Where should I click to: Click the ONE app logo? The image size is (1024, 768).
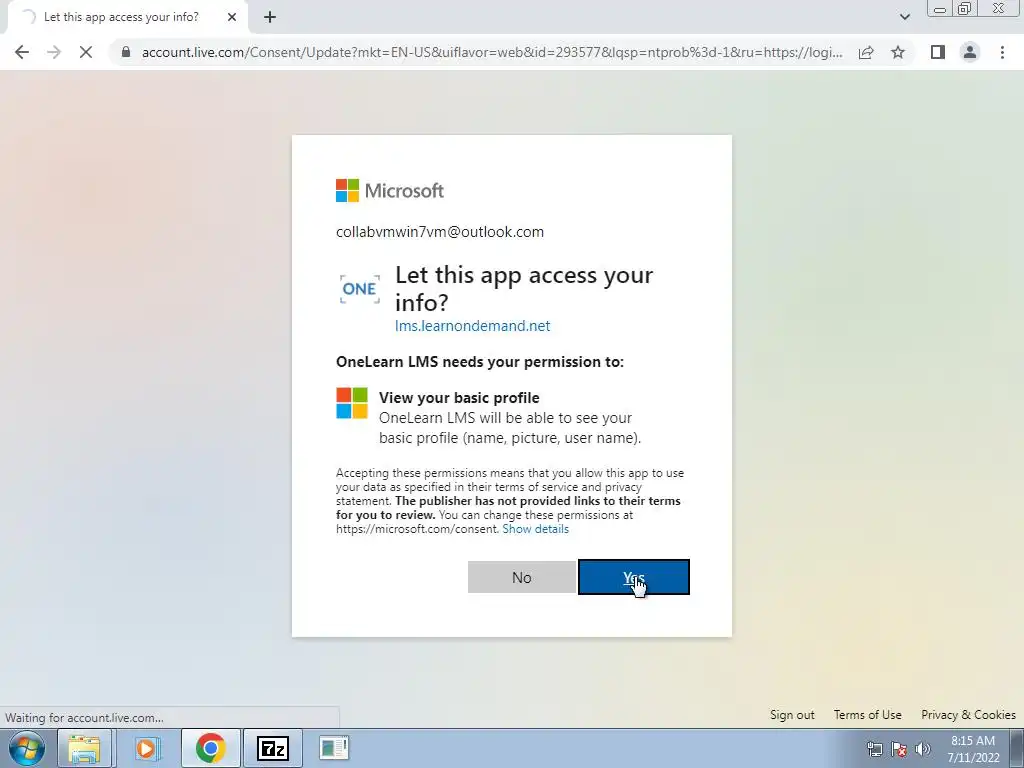pos(359,289)
